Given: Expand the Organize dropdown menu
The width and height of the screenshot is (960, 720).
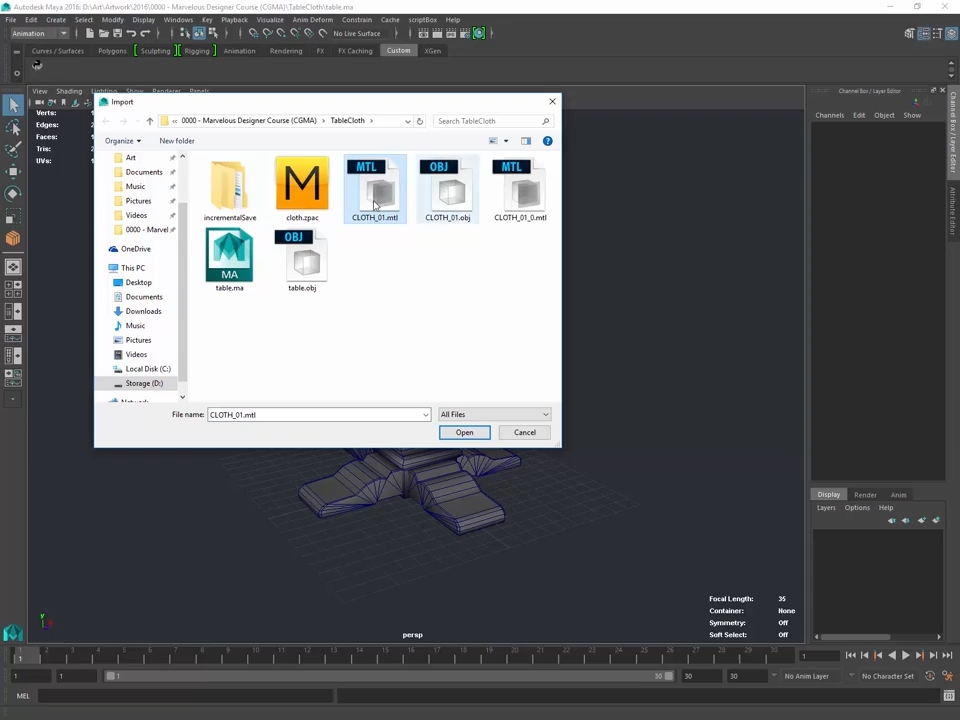Looking at the screenshot, I should click(x=123, y=141).
